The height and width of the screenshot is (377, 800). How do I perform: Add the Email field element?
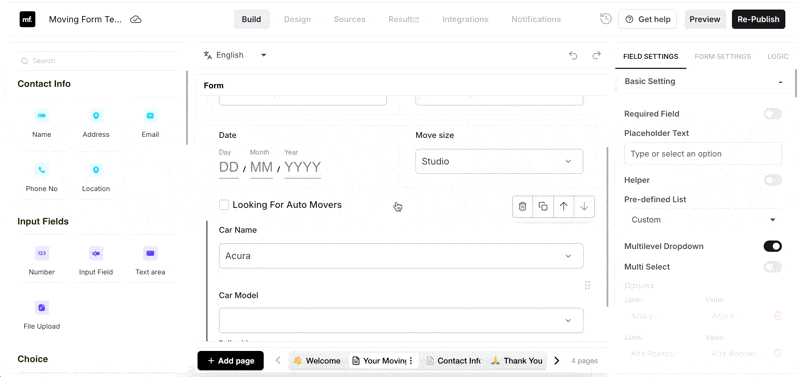point(150,123)
